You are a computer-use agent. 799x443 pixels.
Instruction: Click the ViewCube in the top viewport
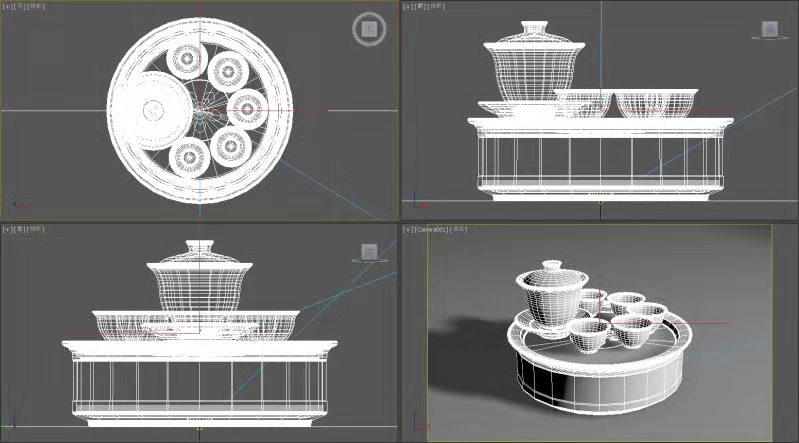click(368, 29)
